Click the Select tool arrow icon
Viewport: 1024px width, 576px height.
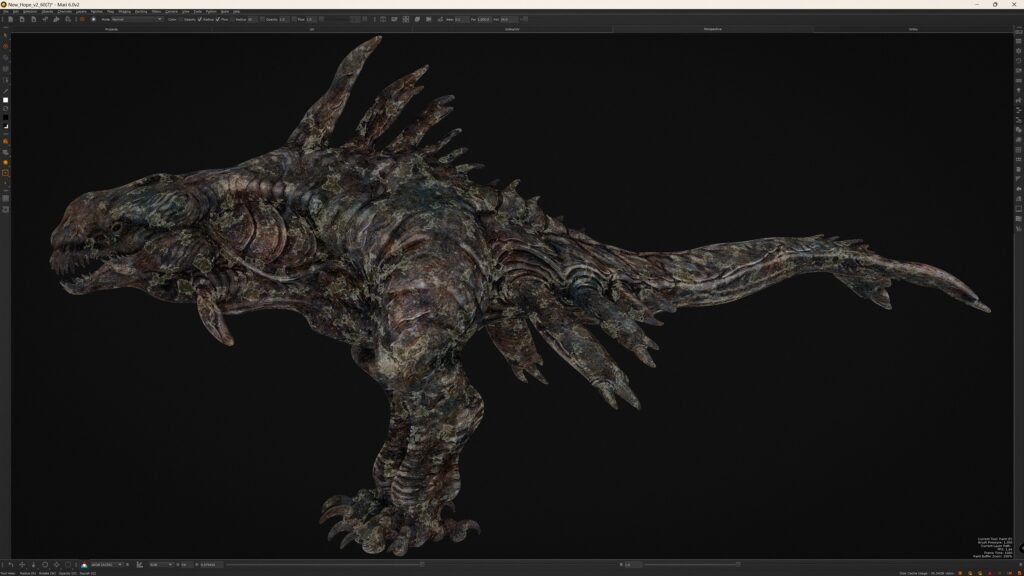pos(5,35)
